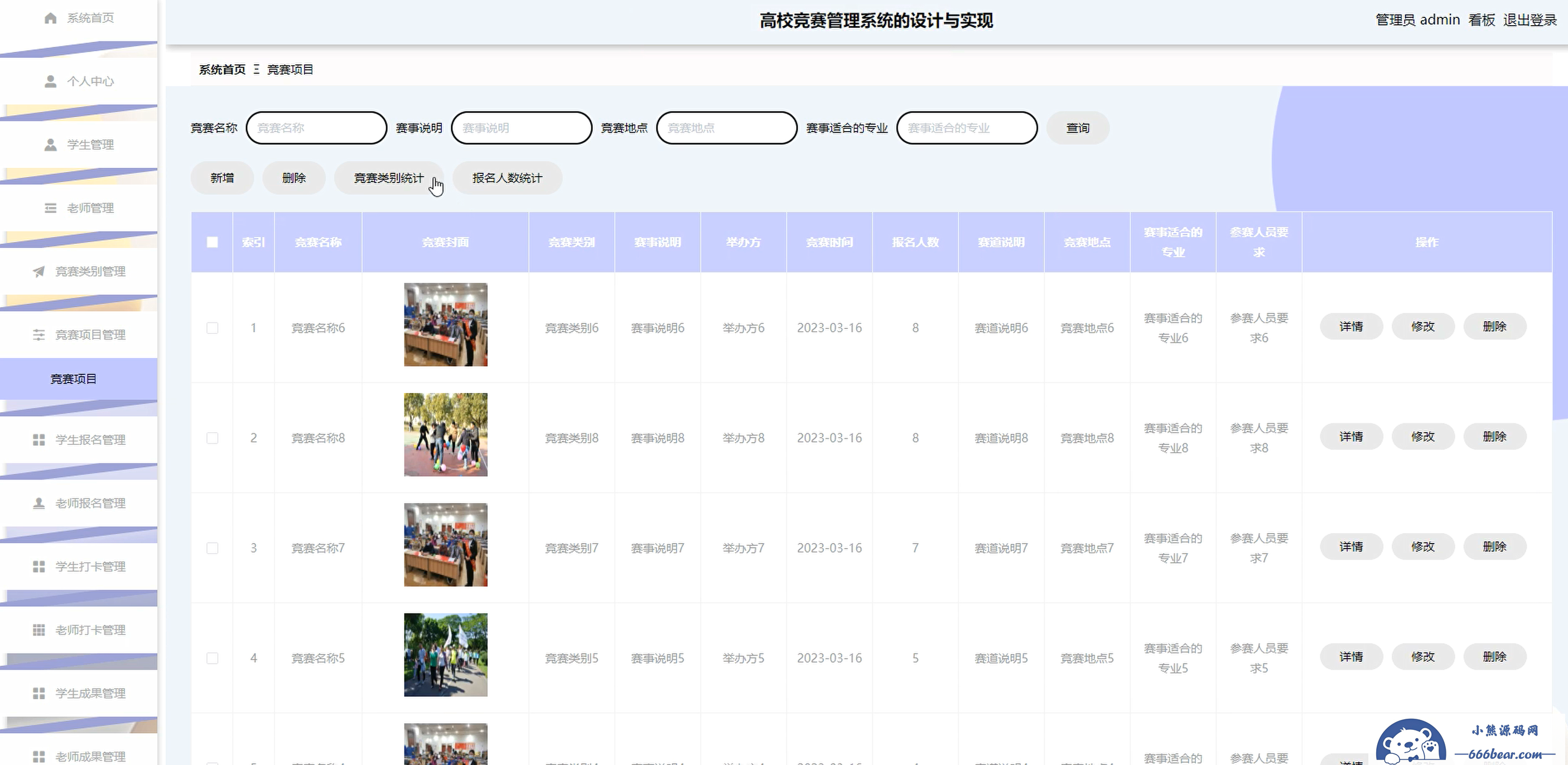Expand the 老师报名管理 sidebar menu

[90, 503]
